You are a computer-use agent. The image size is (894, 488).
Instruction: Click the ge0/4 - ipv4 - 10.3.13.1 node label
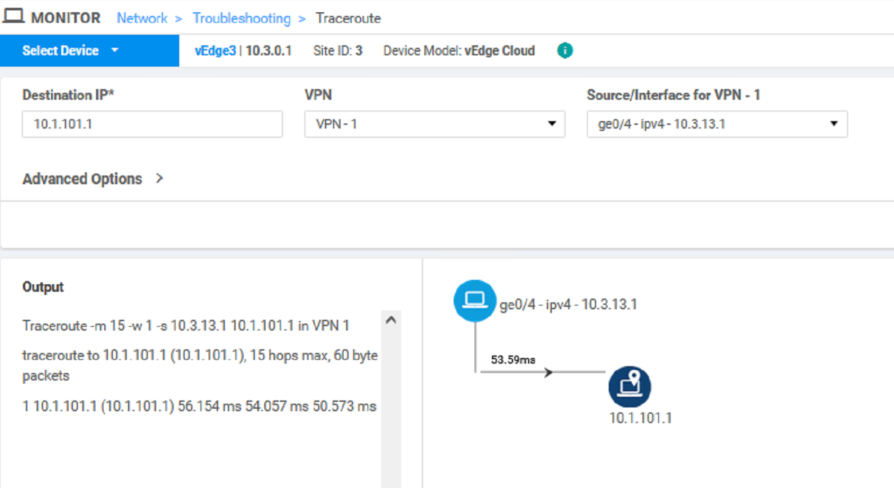click(568, 304)
